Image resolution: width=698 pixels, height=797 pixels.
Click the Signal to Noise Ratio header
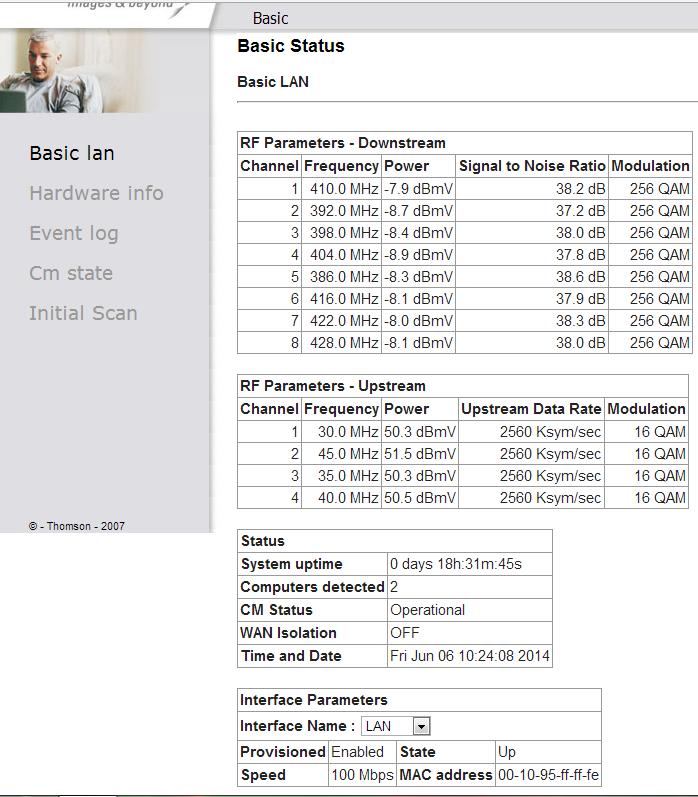532,166
